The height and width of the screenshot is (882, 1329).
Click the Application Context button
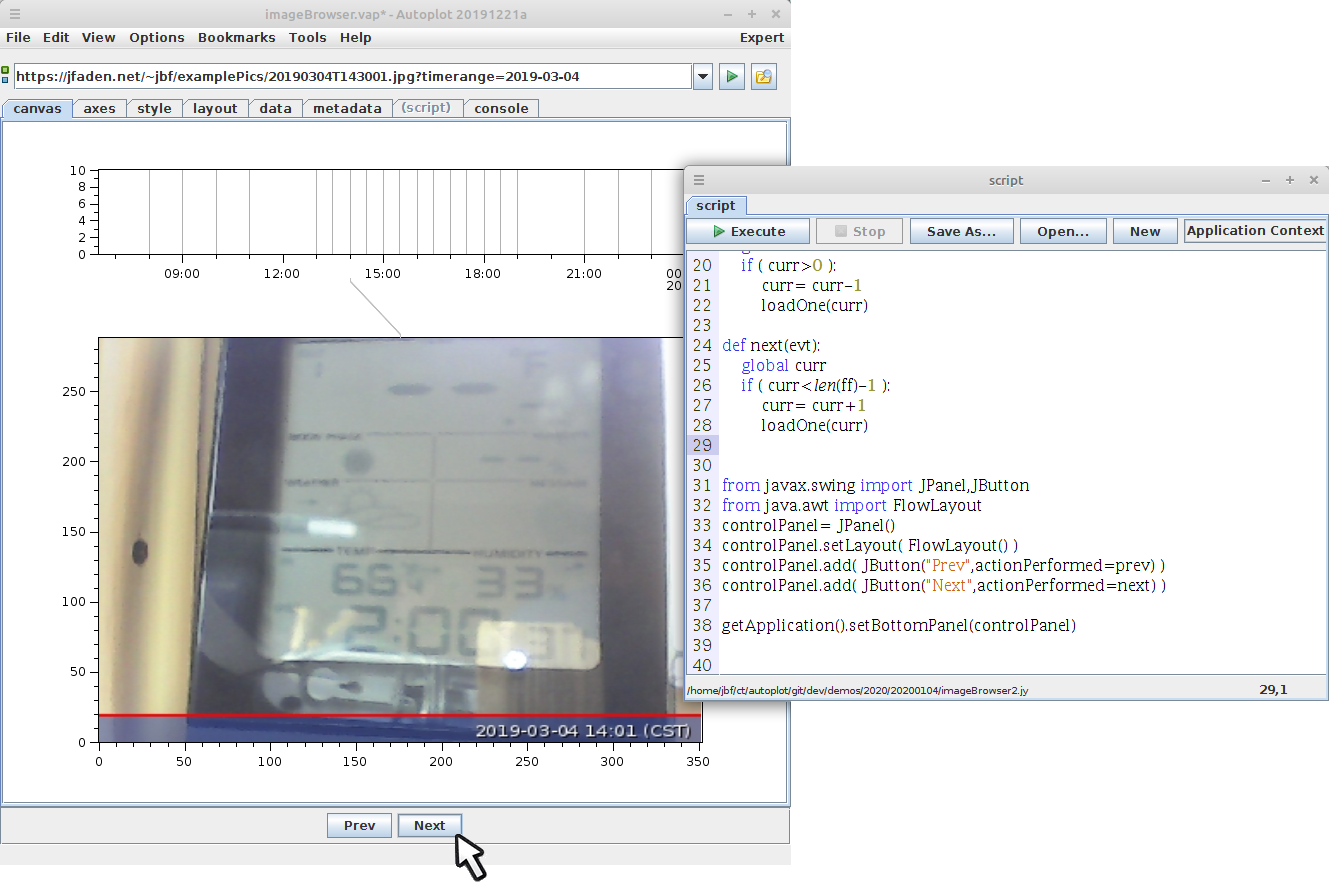click(1255, 231)
